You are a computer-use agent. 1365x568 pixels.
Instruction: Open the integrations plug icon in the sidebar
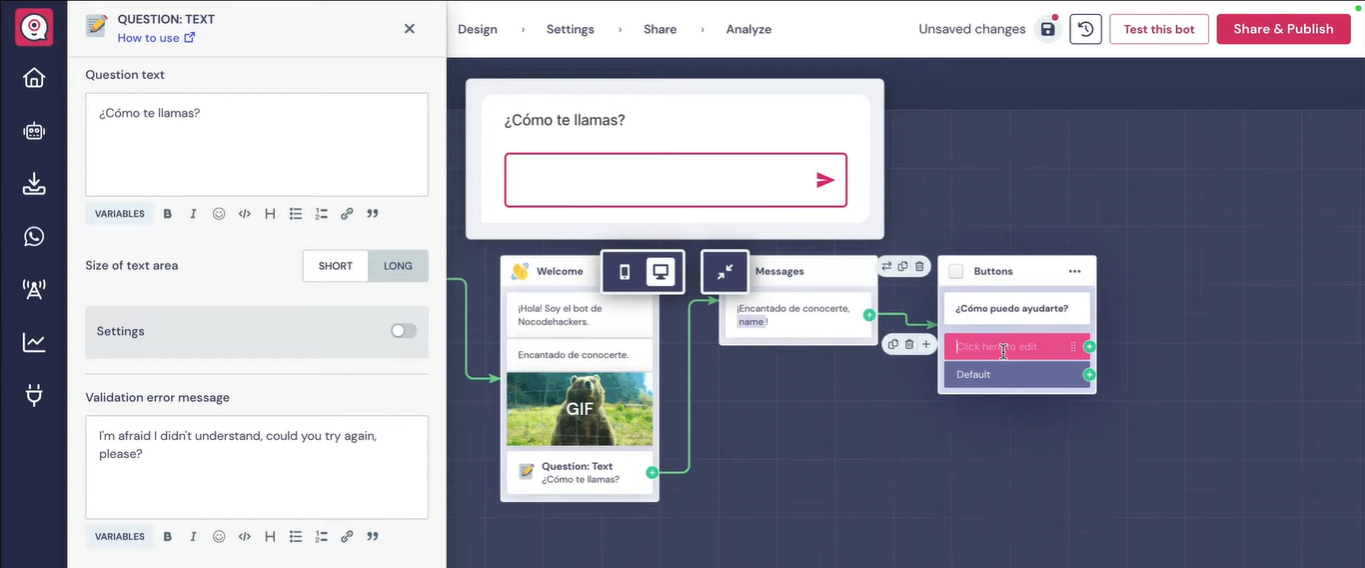pos(34,396)
